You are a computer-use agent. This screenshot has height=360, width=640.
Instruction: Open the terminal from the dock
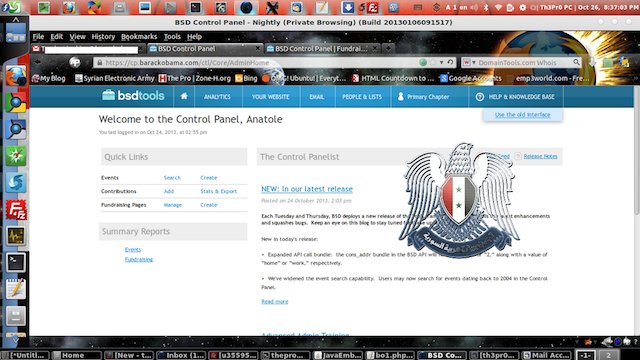16,262
